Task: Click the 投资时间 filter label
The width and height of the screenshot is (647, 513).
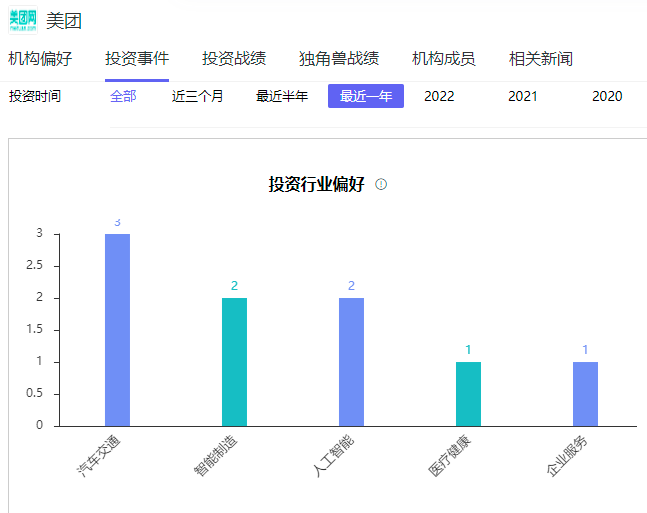Action: (x=35, y=96)
